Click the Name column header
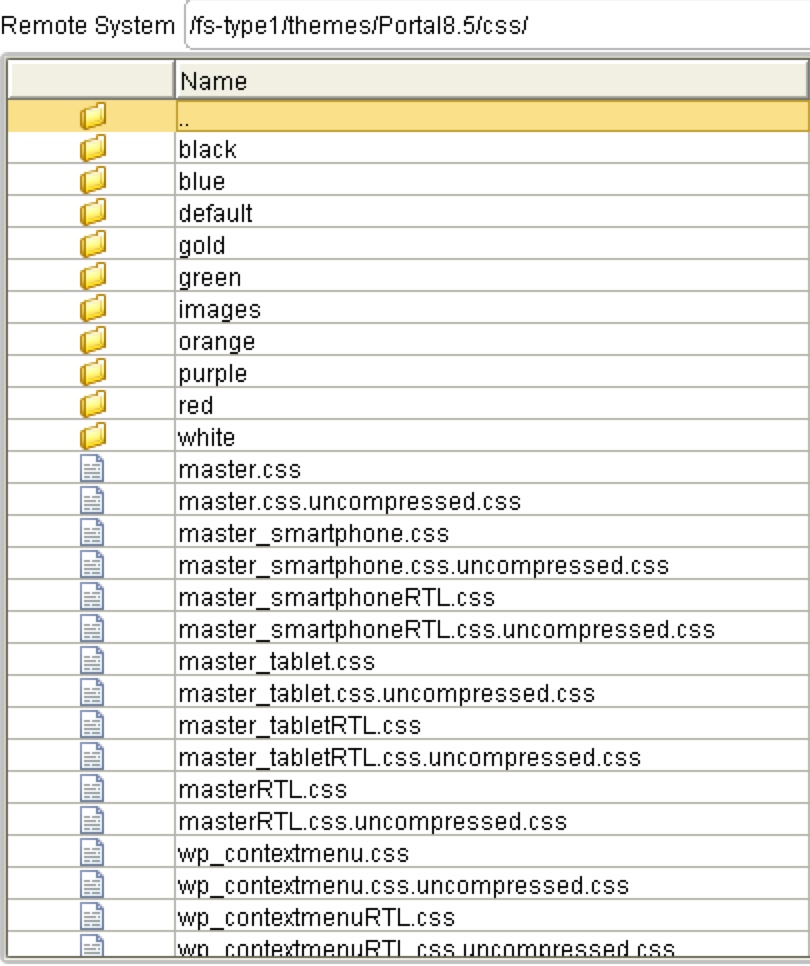This screenshot has width=810, height=966. (x=400, y=81)
